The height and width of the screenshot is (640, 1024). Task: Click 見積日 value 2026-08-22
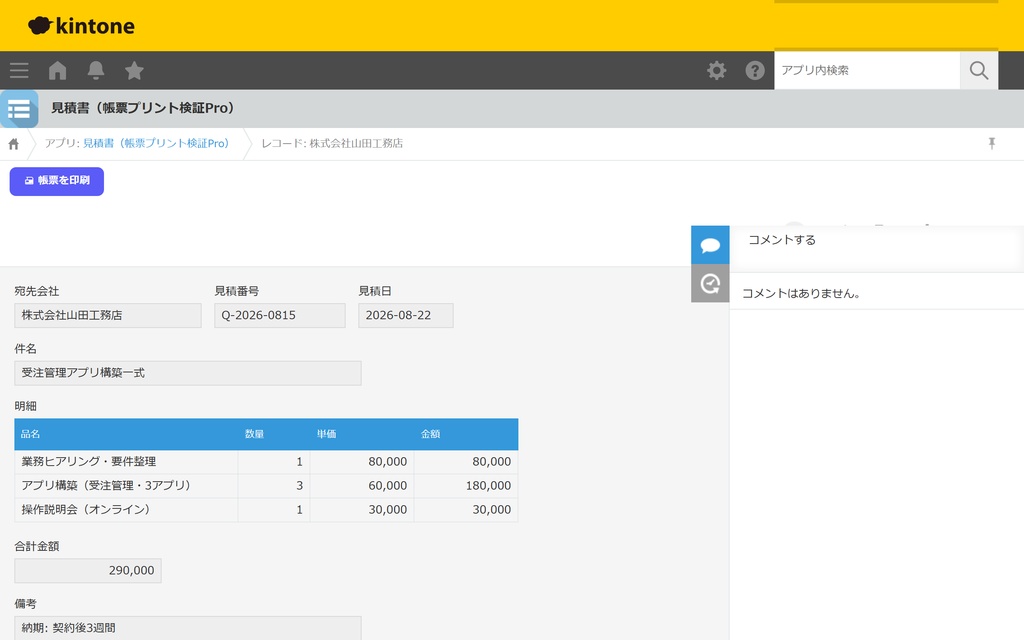click(406, 315)
